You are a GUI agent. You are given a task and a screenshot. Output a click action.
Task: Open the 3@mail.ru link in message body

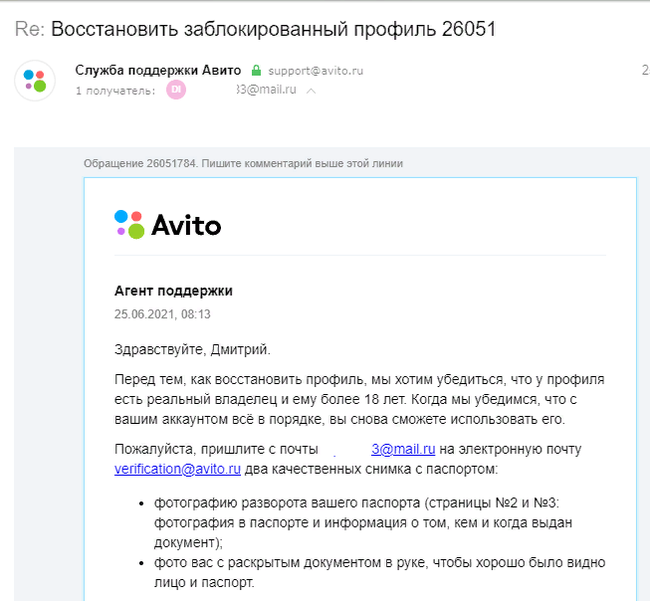(x=403, y=449)
